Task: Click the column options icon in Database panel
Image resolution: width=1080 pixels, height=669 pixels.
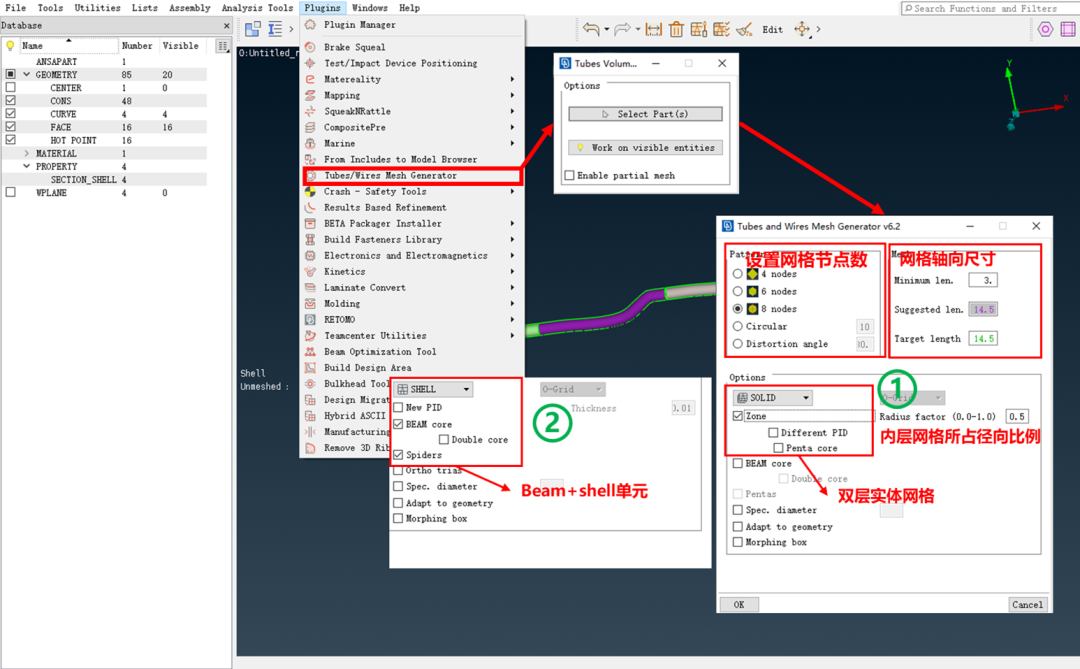Action: coord(222,46)
